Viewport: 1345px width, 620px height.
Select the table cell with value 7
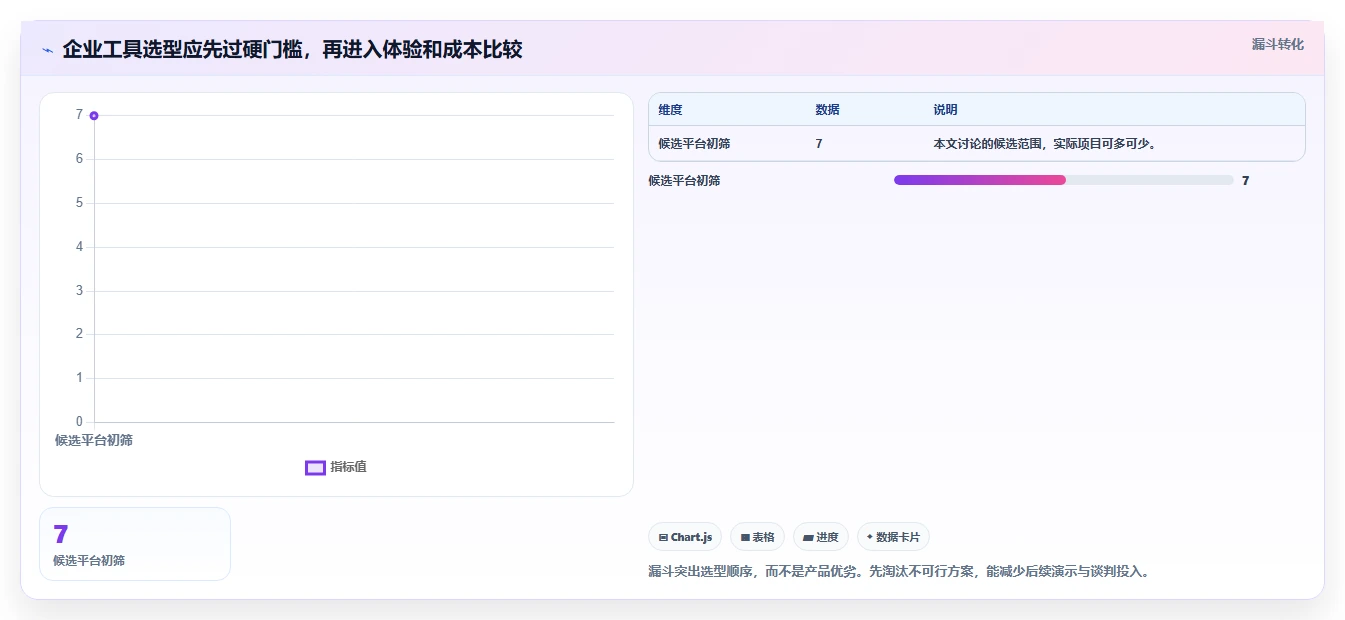(819, 144)
